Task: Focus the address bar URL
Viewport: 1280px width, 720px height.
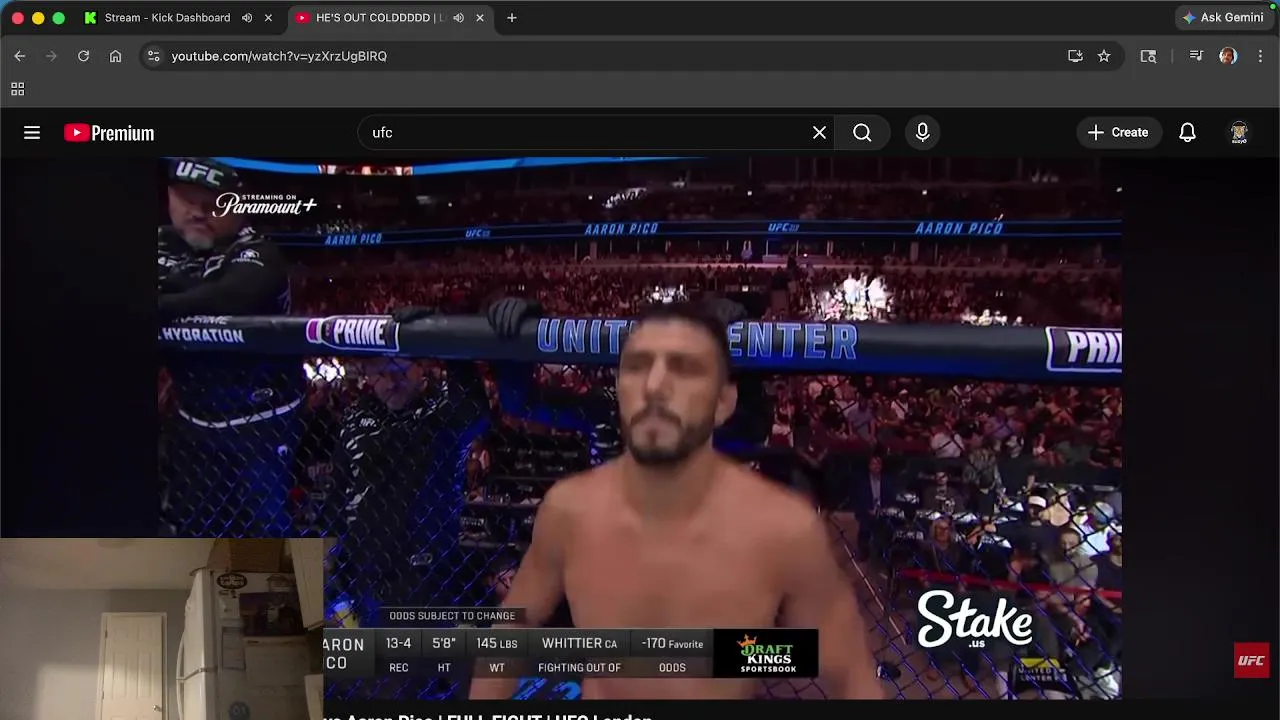Action: [279, 56]
